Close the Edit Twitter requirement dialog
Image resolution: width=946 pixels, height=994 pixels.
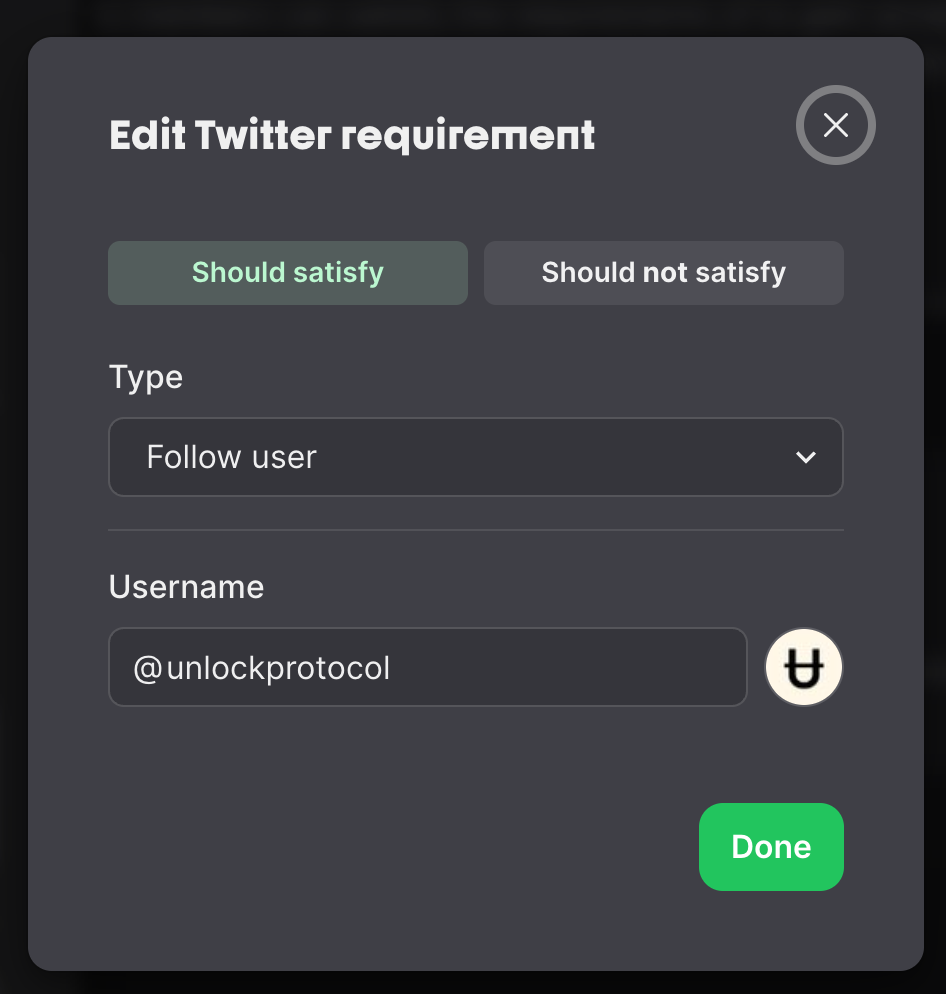tap(836, 125)
